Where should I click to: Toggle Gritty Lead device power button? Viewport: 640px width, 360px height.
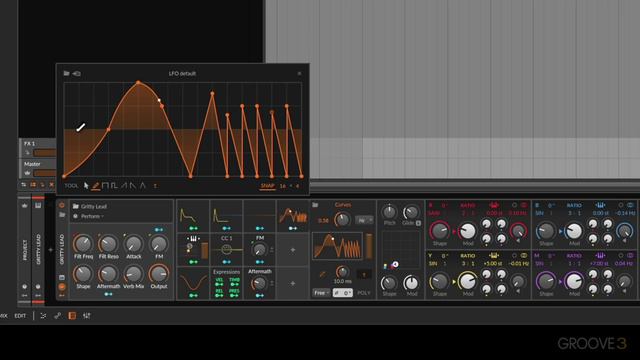[62, 205]
